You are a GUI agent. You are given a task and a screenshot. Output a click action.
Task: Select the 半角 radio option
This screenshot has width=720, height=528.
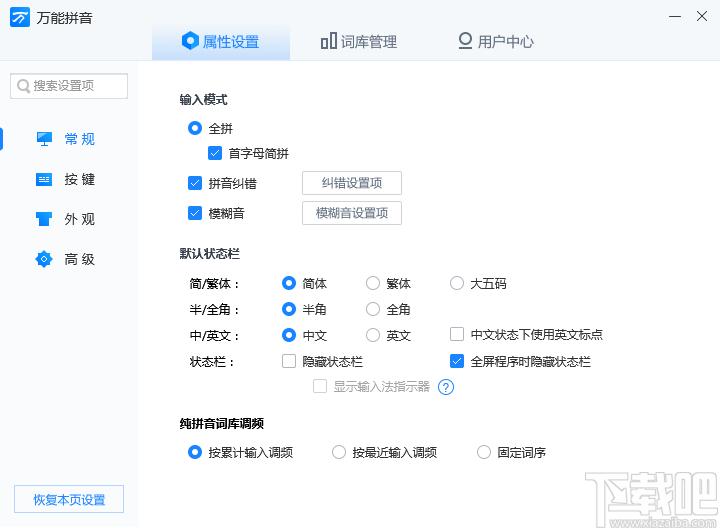click(x=289, y=309)
